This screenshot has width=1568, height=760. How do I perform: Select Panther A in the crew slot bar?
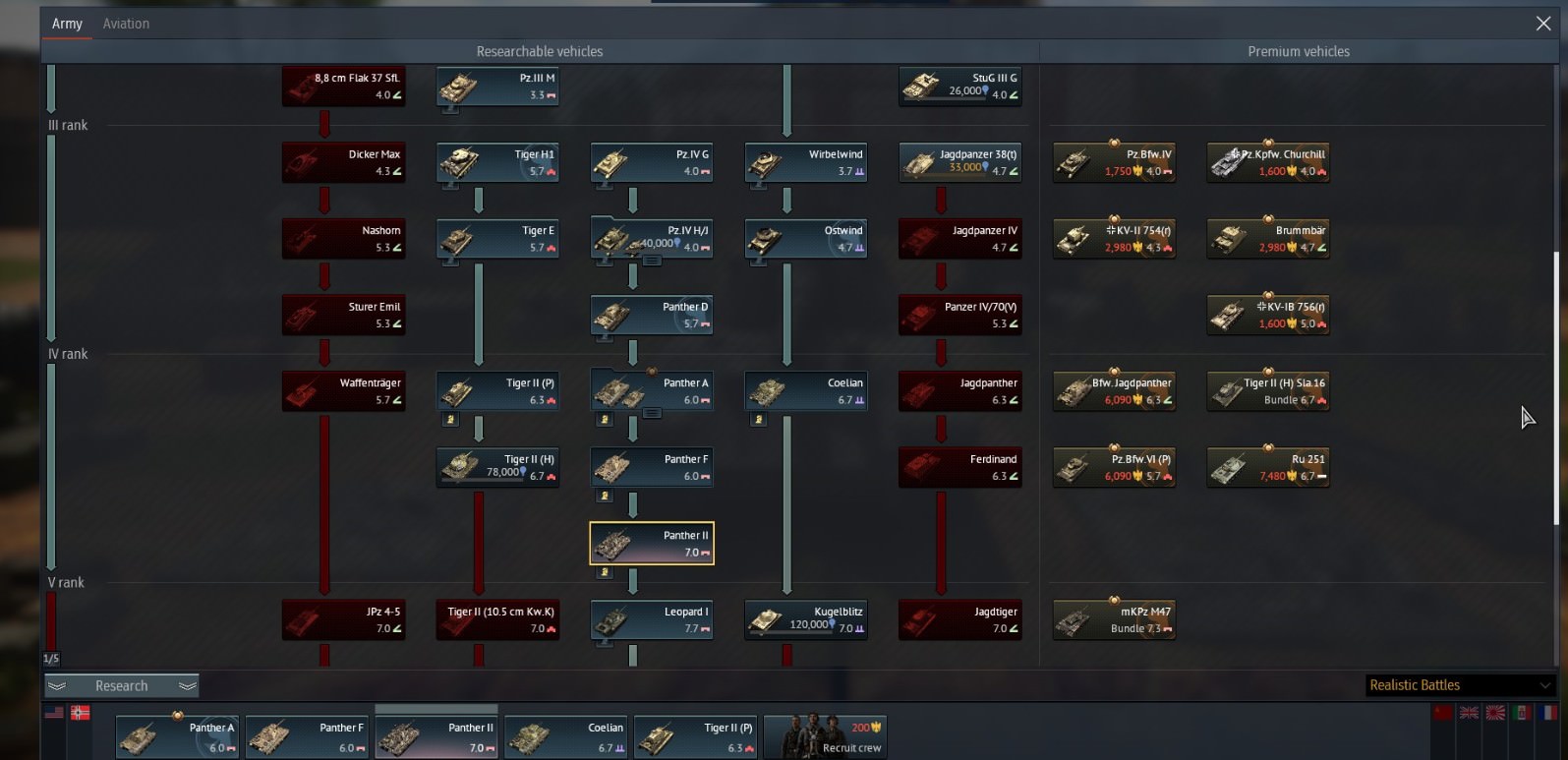coord(177,737)
